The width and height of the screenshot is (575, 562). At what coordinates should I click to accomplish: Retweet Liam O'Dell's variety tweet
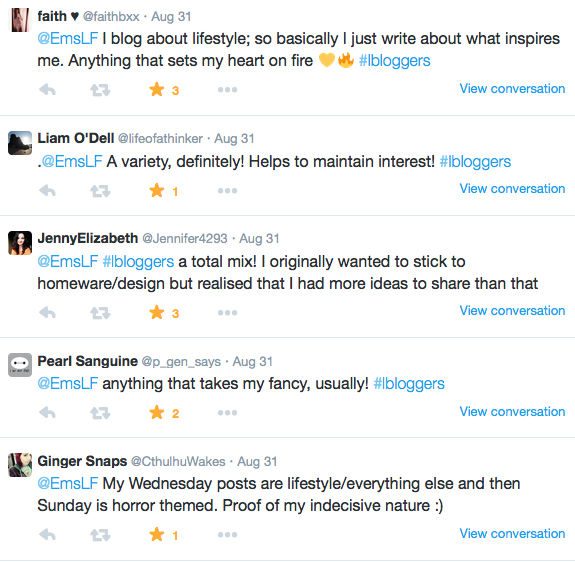pos(100,191)
